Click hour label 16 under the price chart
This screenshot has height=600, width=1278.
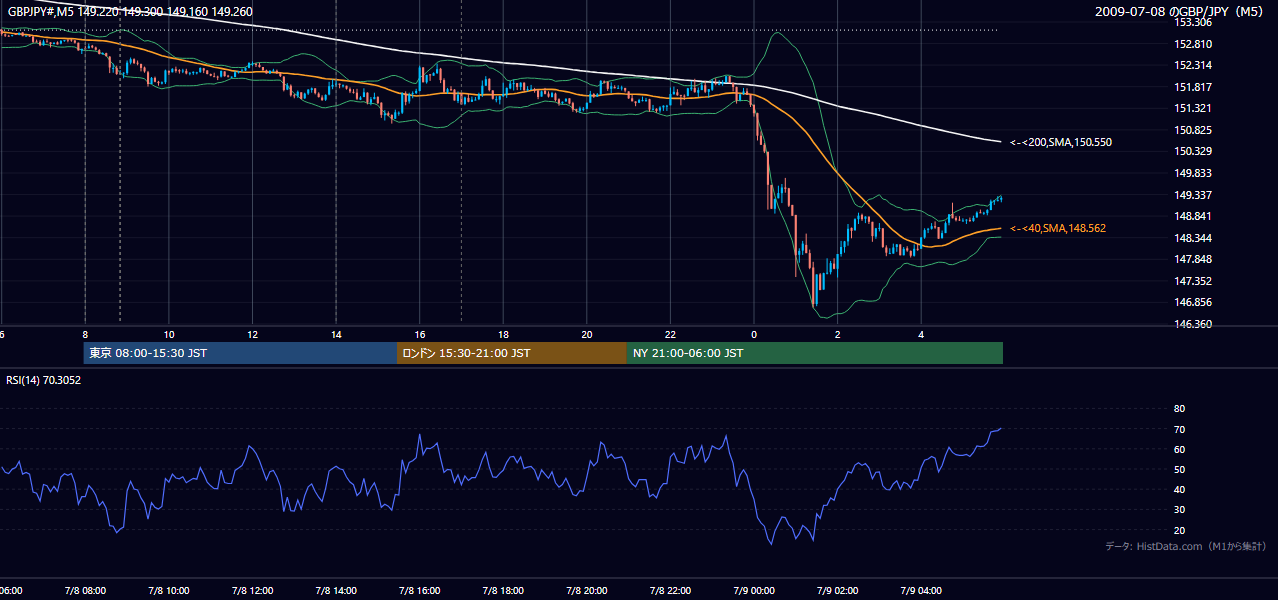[420, 335]
